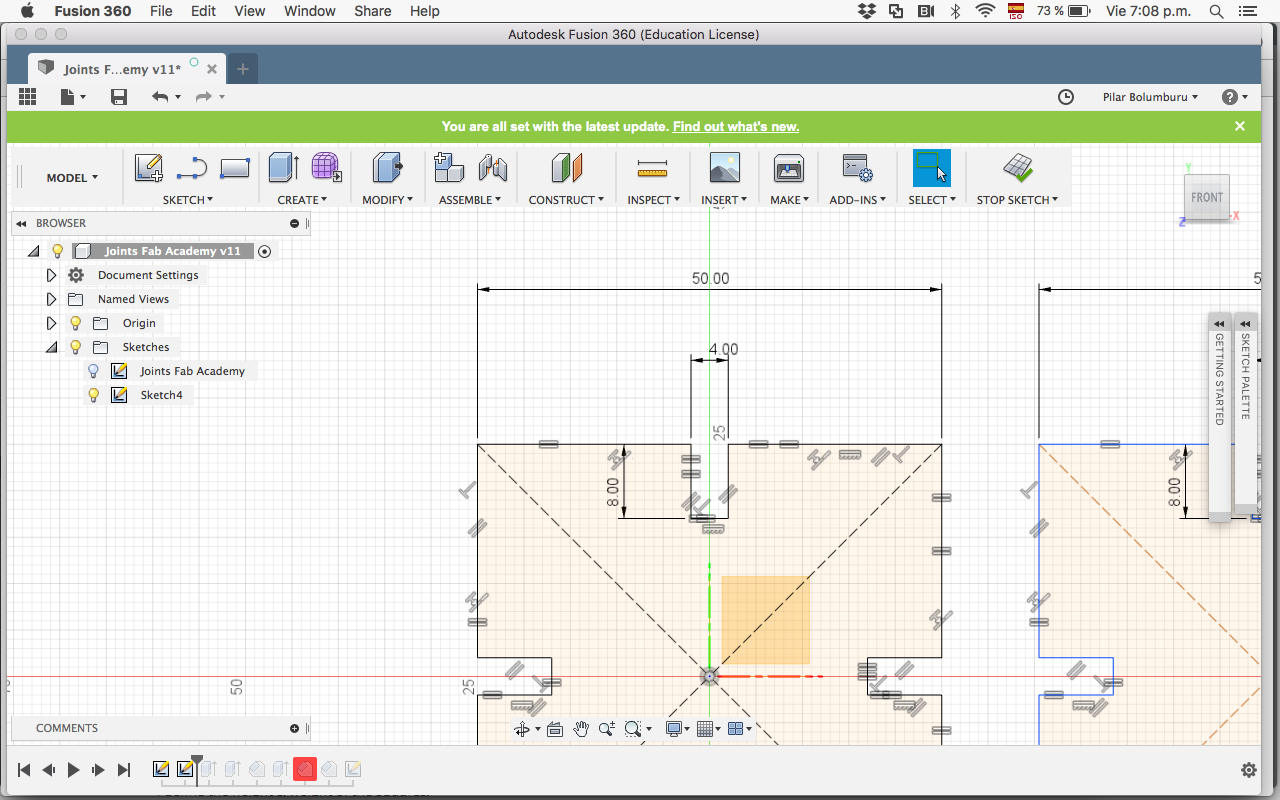Expand the Document Settings node
The image size is (1280, 800).
51,275
